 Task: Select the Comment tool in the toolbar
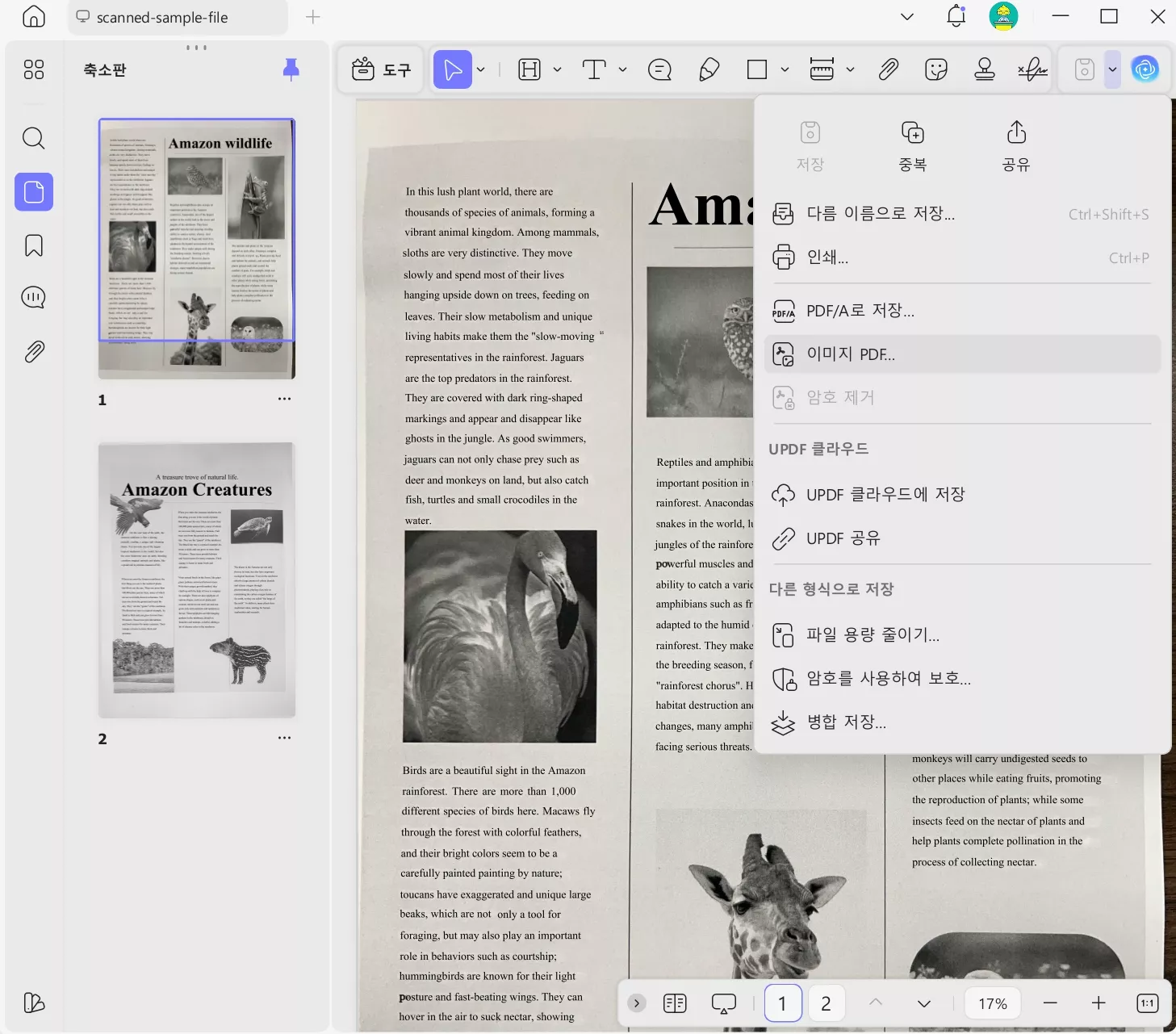660,69
